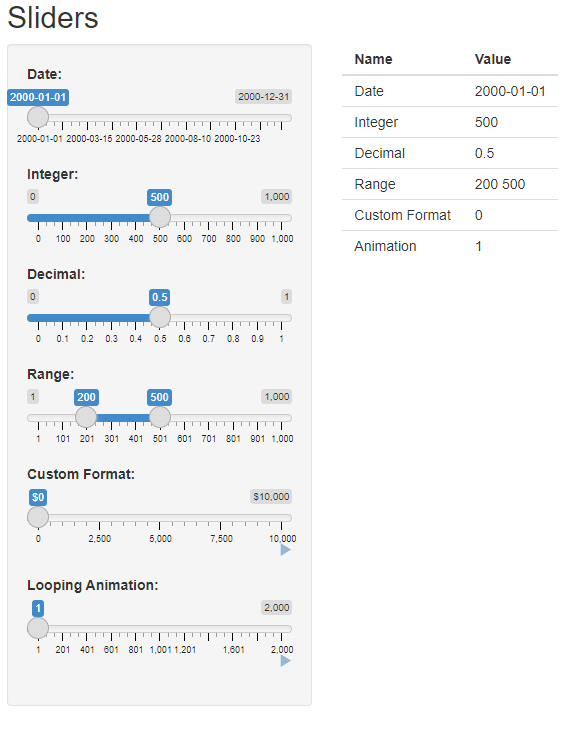Click the $10,000 max label

point(271,496)
